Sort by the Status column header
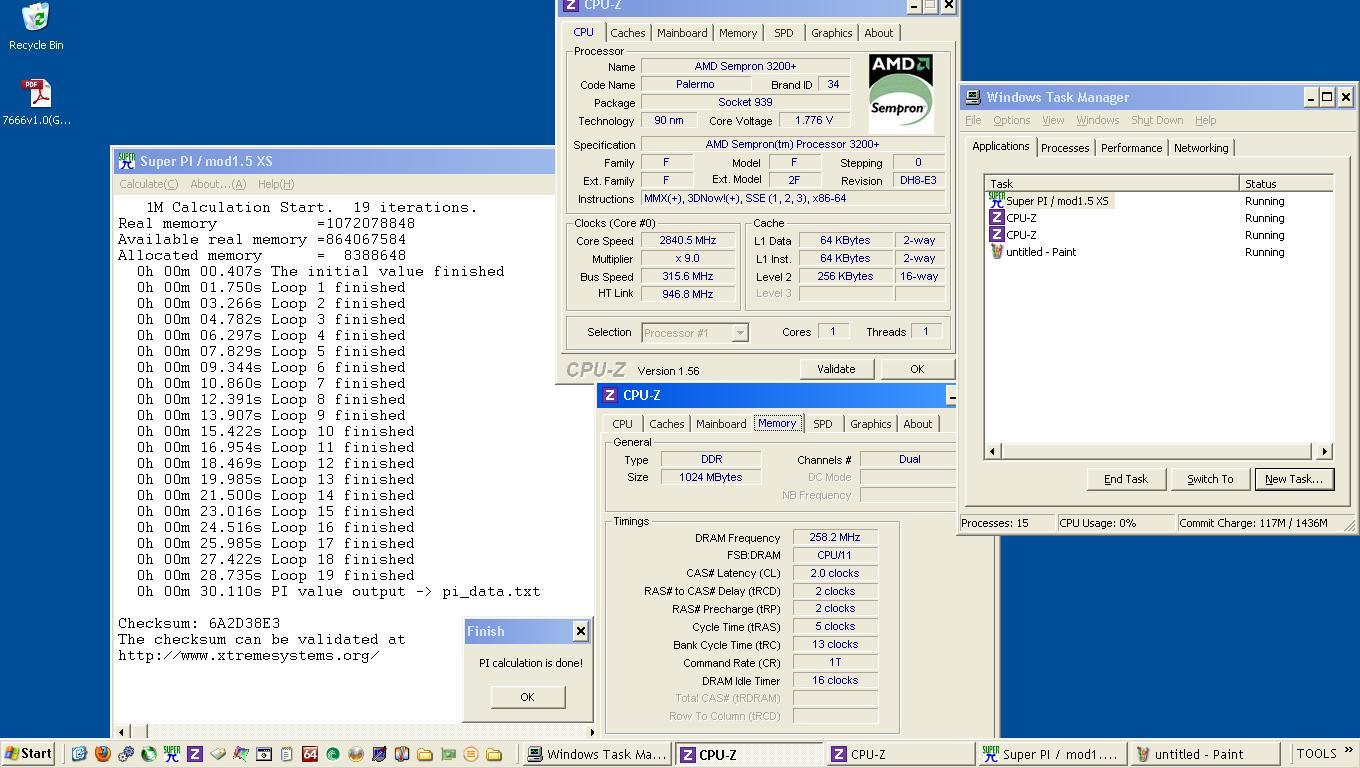1360x768 pixels. coord(1286,184)
